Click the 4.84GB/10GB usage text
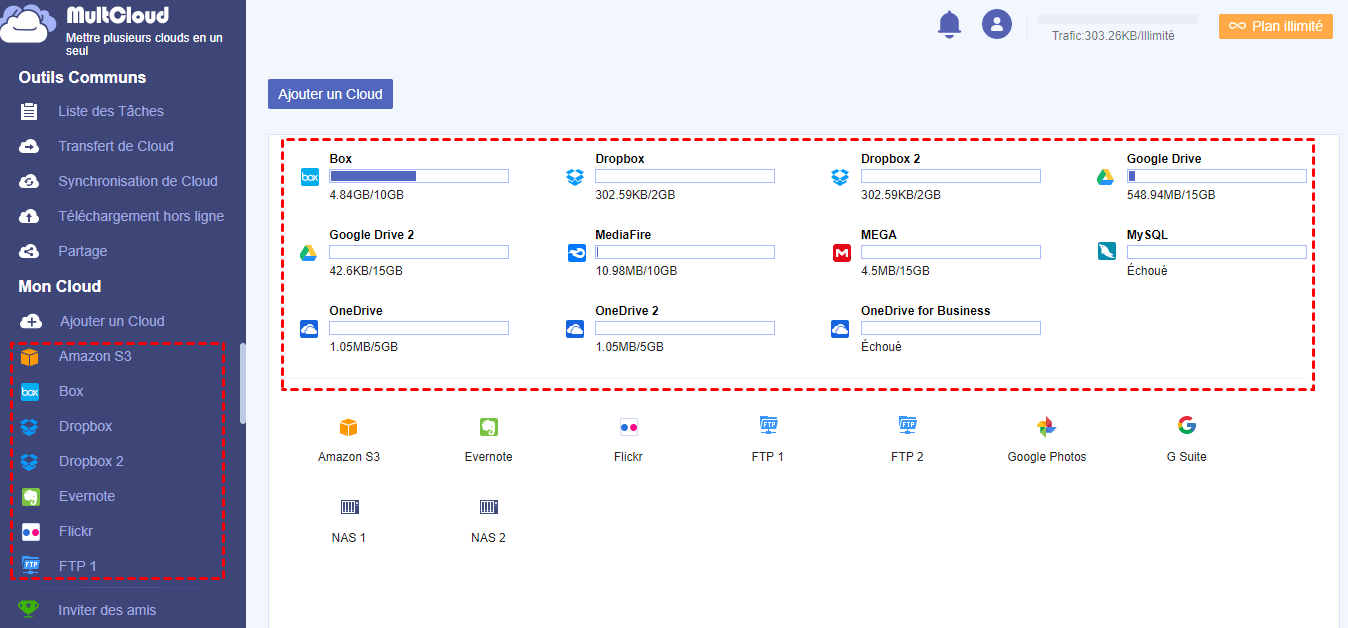 (x=366, y=195)
